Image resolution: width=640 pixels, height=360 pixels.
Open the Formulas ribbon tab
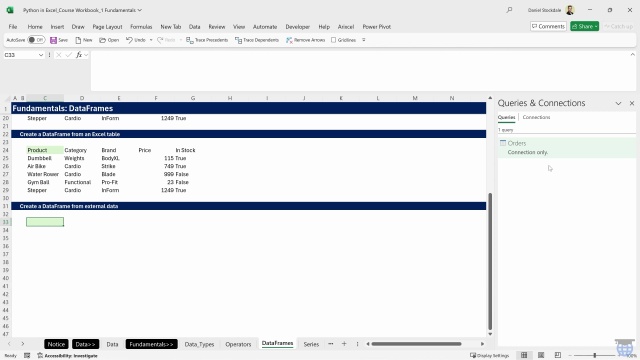point(141,27)
